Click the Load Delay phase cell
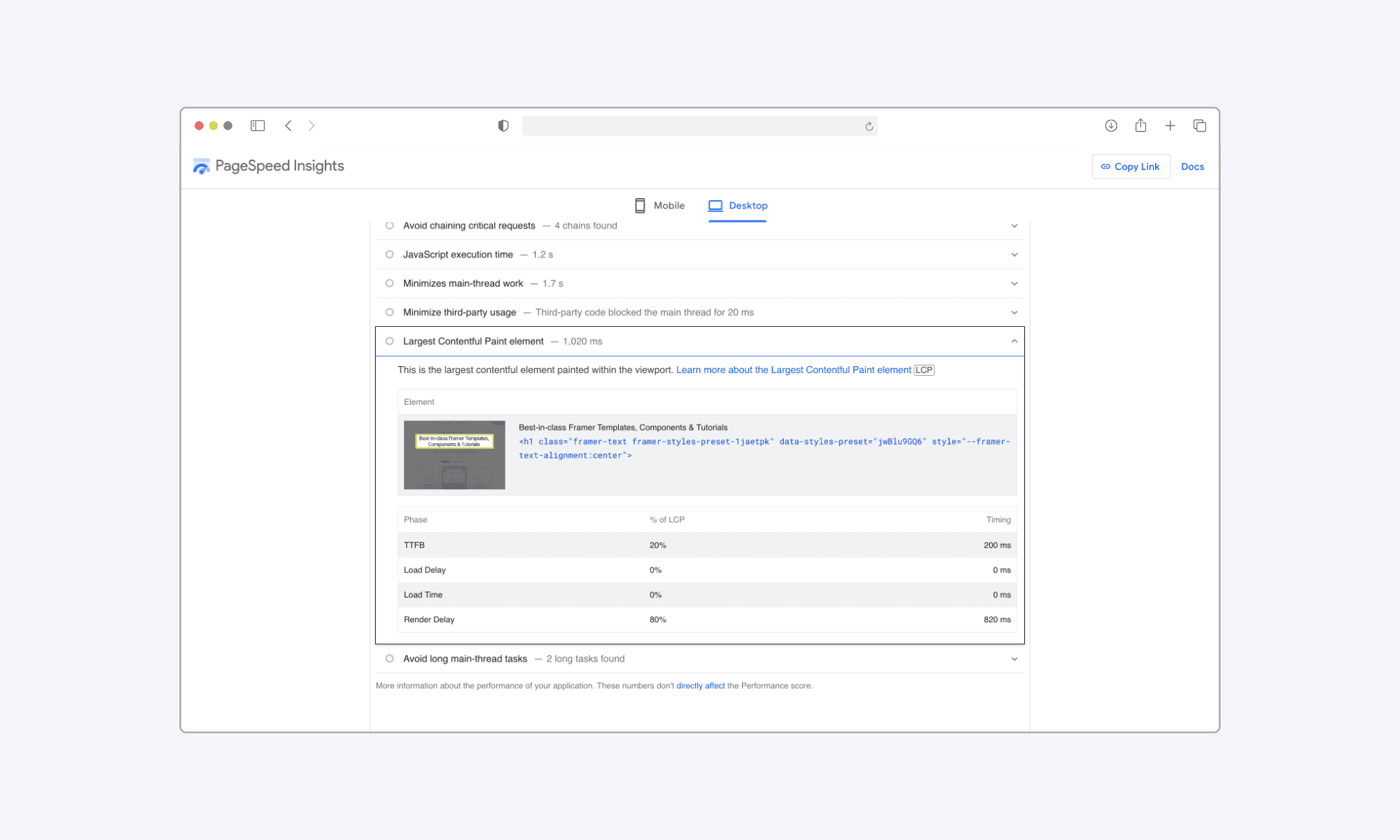 click(425, 570)
